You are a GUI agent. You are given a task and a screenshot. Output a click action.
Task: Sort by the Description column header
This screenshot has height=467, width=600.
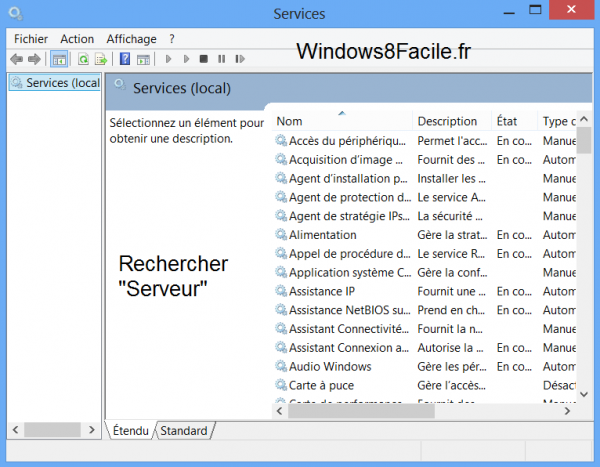[x=452, y=121]
